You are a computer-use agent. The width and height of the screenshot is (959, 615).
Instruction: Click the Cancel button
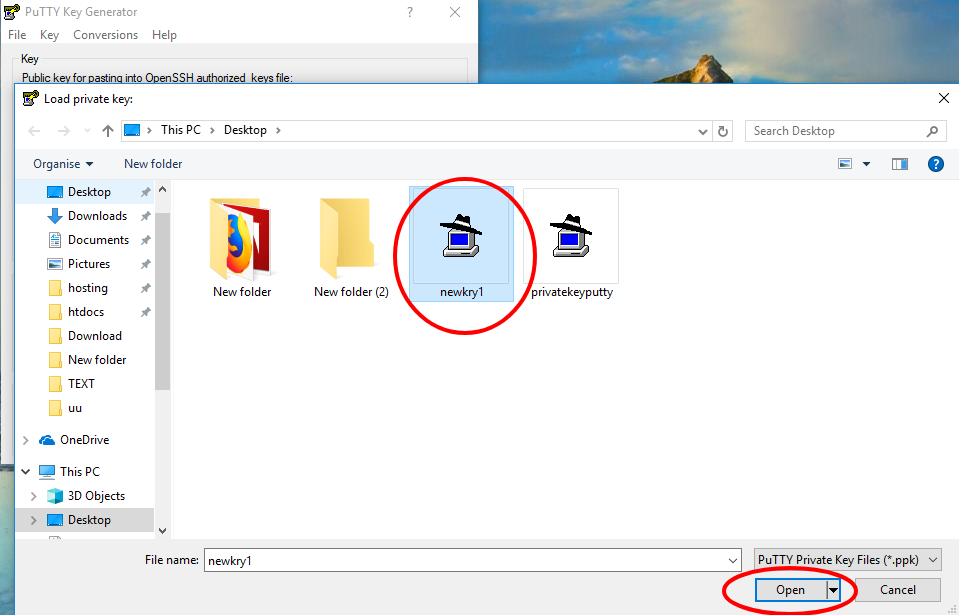tap(897, 590)
